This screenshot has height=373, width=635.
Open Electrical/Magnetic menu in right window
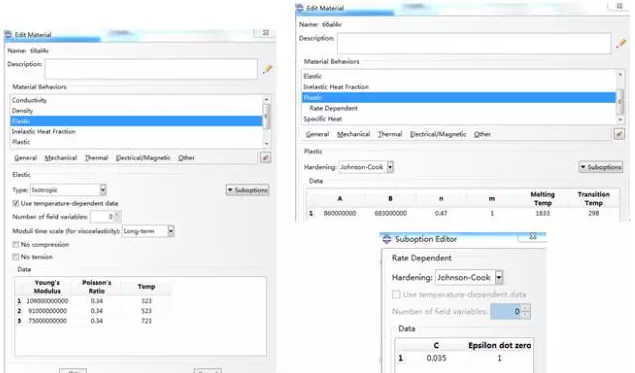[x=438, y=134]
